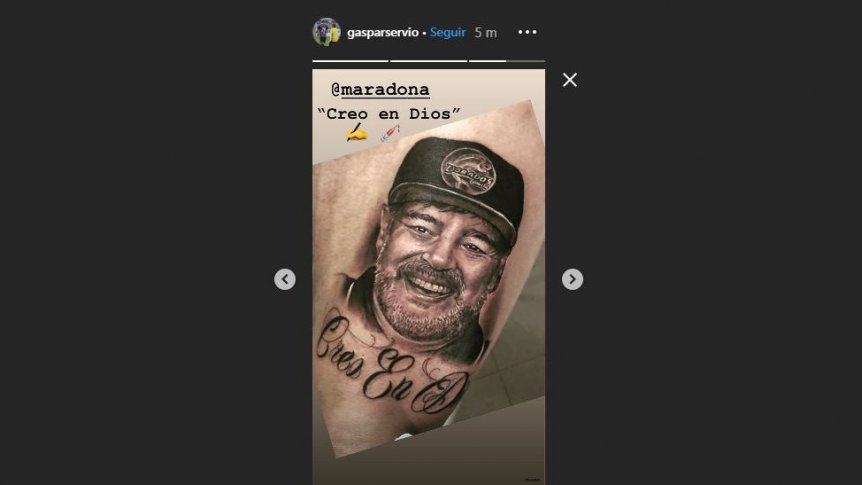Advance with the next story arrow
The image size is (862, 485).
pos(572,279)
